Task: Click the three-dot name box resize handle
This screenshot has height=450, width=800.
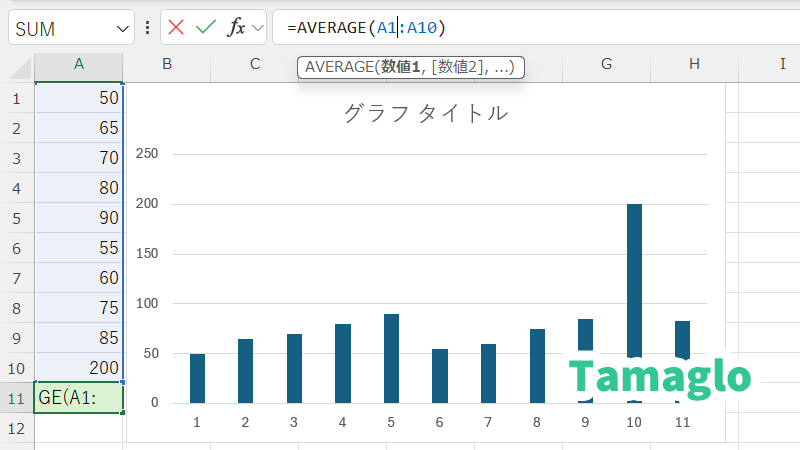Action: coord(148,27)
